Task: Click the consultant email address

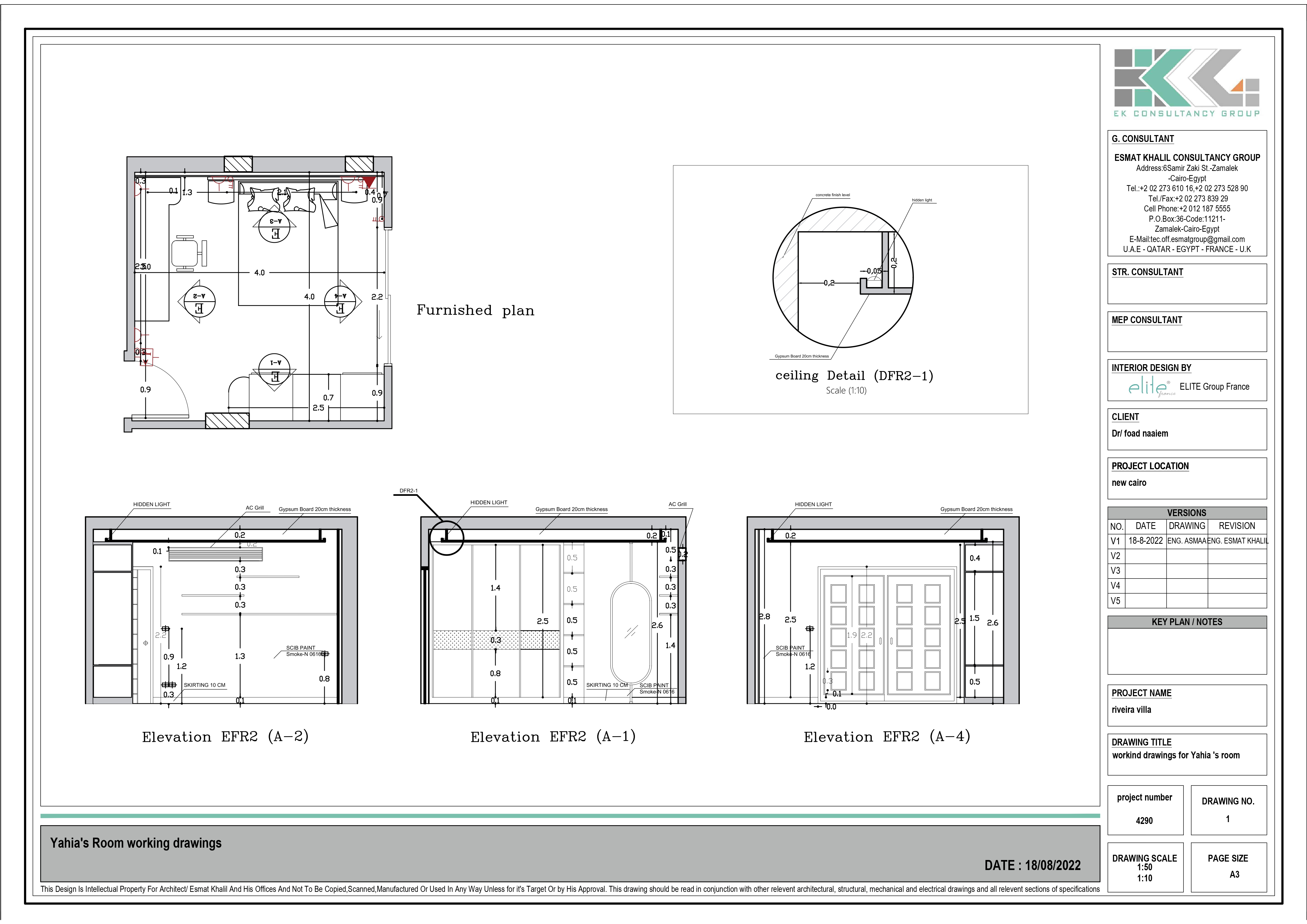Action: coord(1187,239)
